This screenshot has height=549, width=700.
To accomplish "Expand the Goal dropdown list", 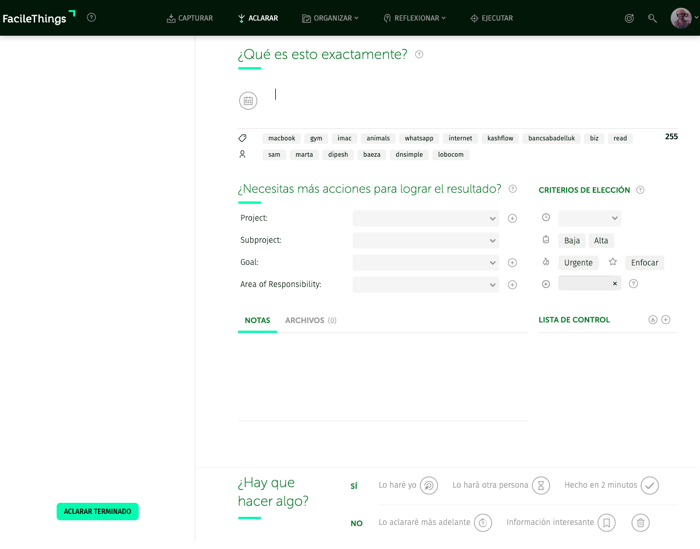I will tap(425, 263).
